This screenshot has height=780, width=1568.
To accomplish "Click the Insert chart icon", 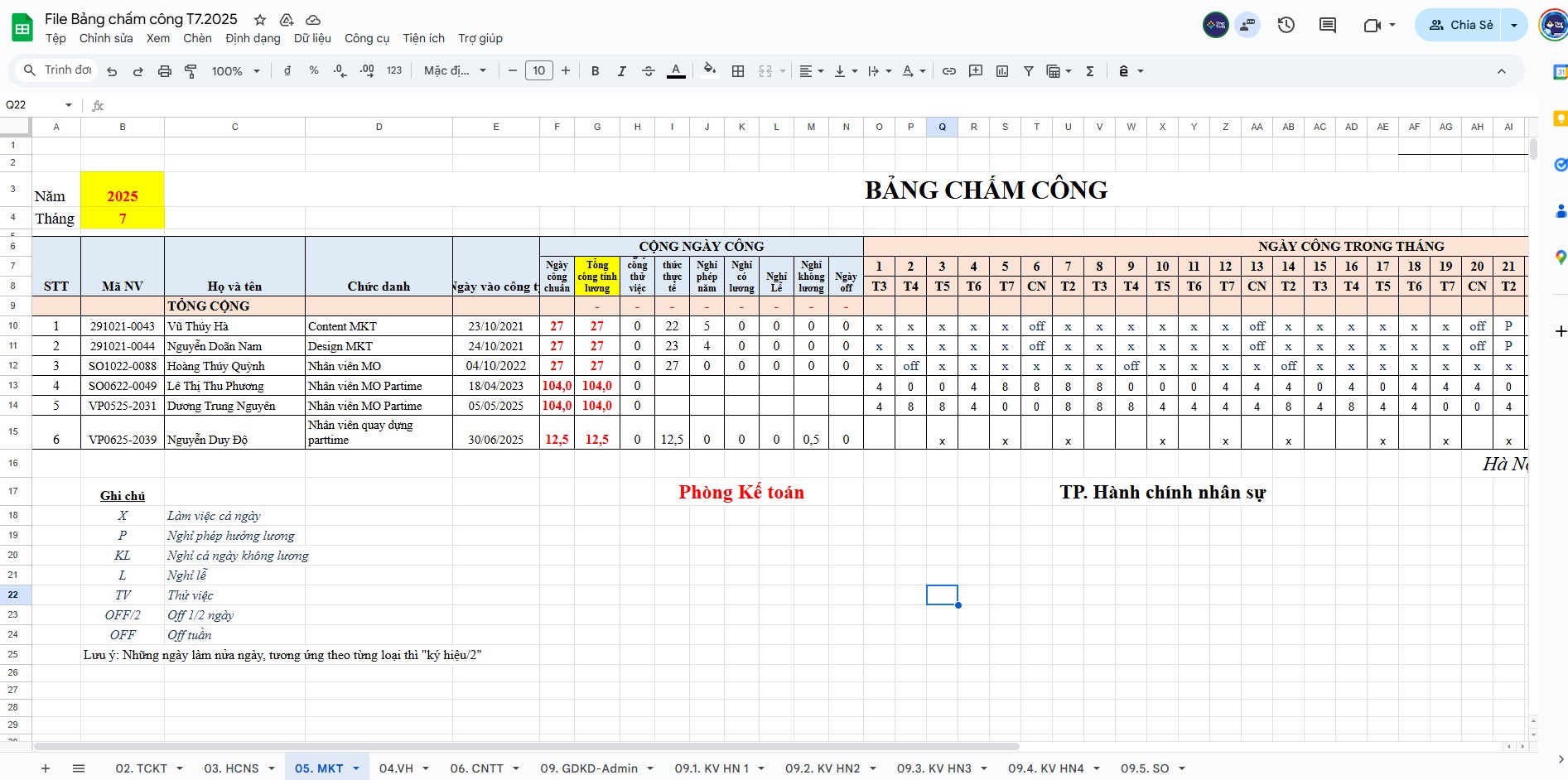I will tap(1002, 71).
